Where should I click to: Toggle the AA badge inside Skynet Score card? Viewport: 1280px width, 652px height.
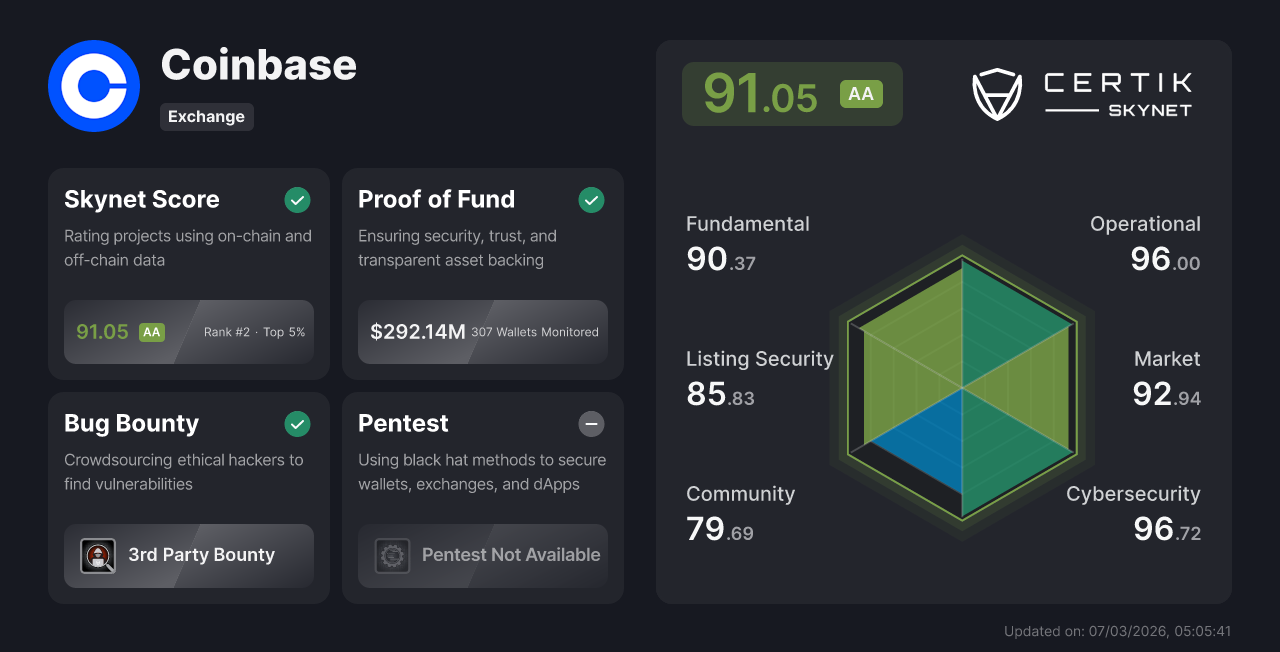[x=150, y=331]
